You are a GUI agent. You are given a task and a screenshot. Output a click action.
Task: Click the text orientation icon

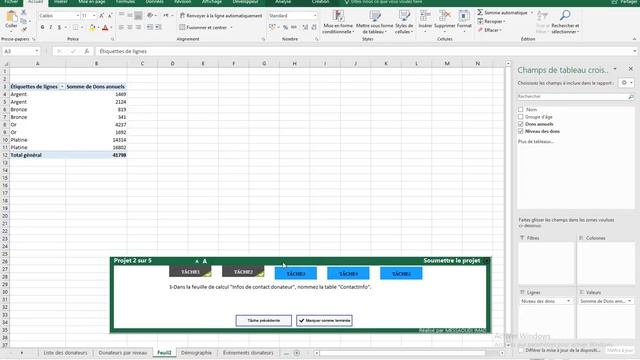click(x=150, y=16)
